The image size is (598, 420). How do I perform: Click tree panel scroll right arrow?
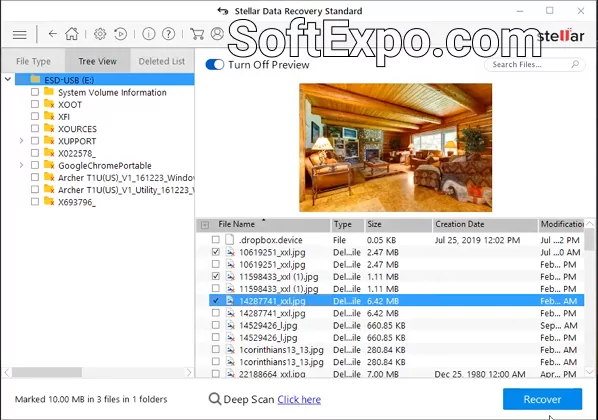coord(189,372)
